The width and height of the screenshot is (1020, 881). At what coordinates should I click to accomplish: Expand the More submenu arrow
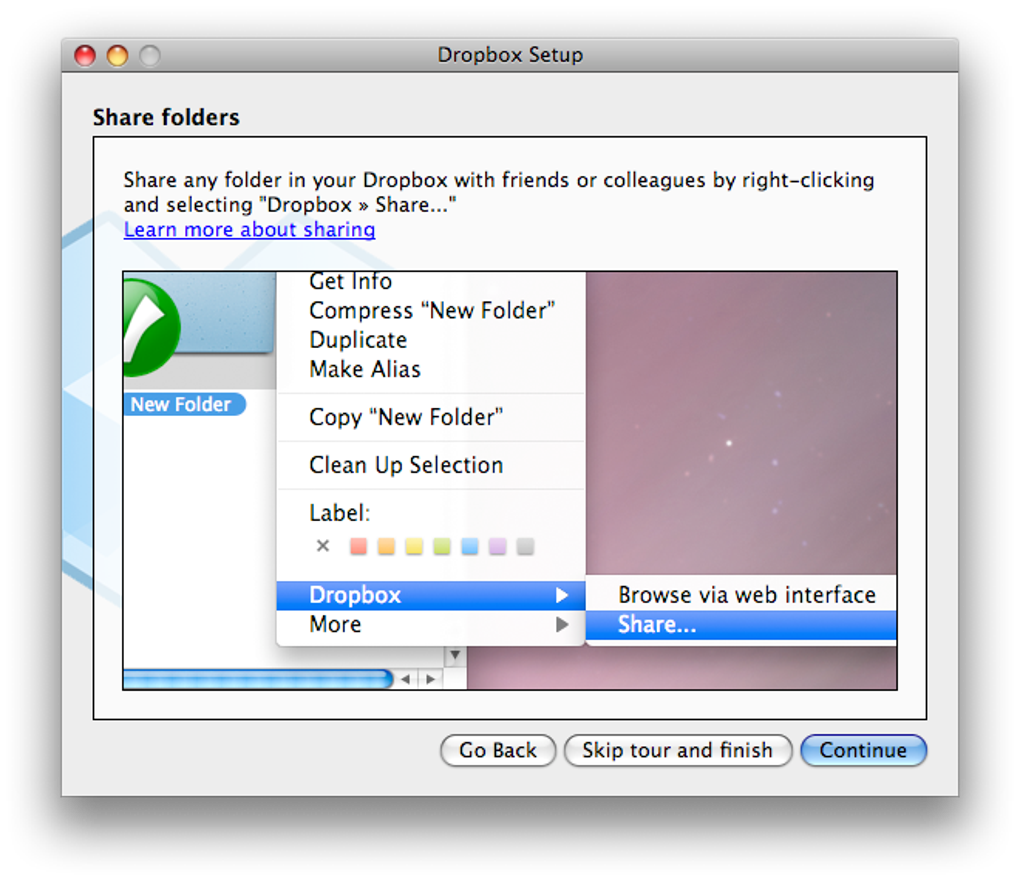562,625
